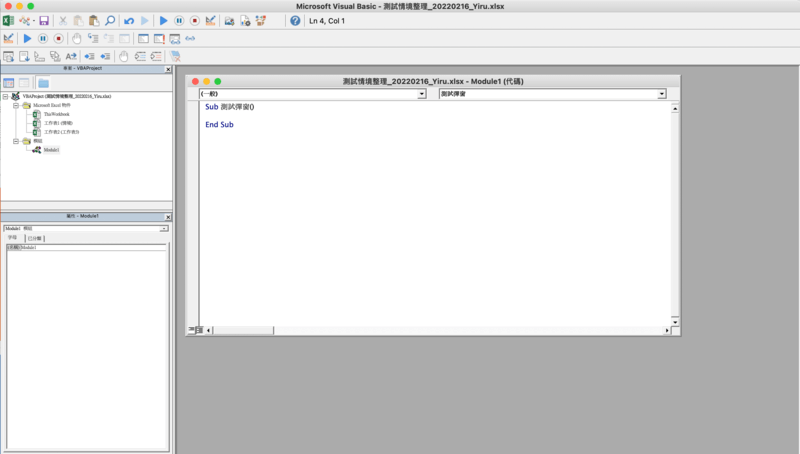Click the Parameter Info icon
This screenshot has width=800, height=454.
55,56
